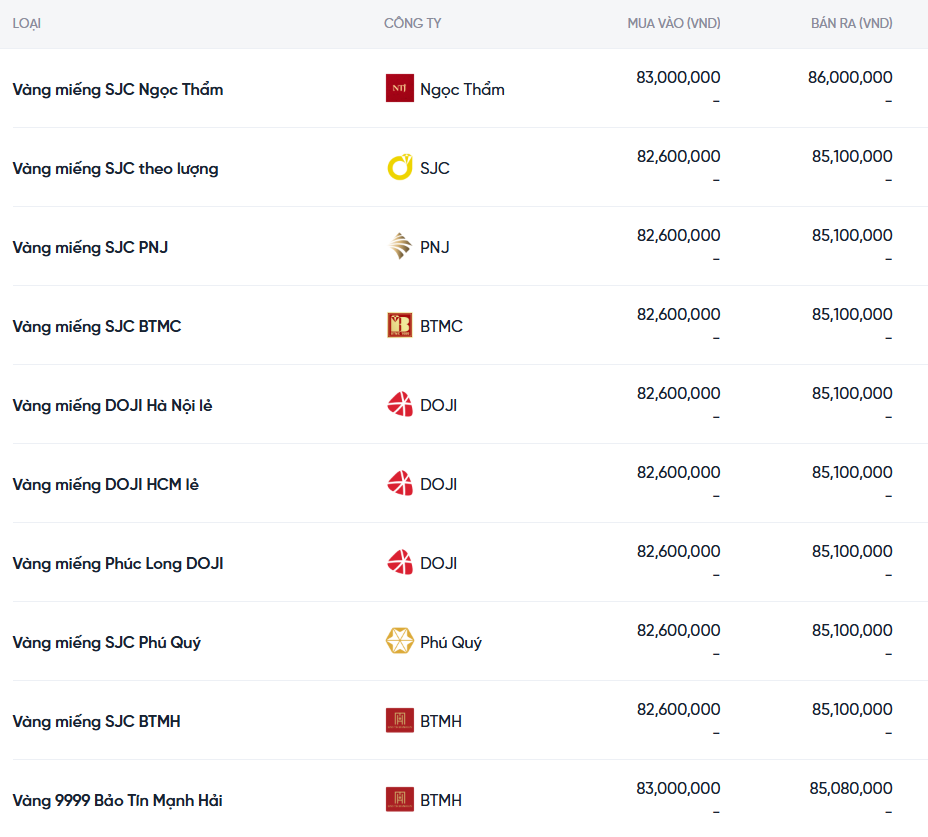928x837 pixels.
Task: Click sell price 85,100,000 in Phú Quý row
Action: [852, 630]
